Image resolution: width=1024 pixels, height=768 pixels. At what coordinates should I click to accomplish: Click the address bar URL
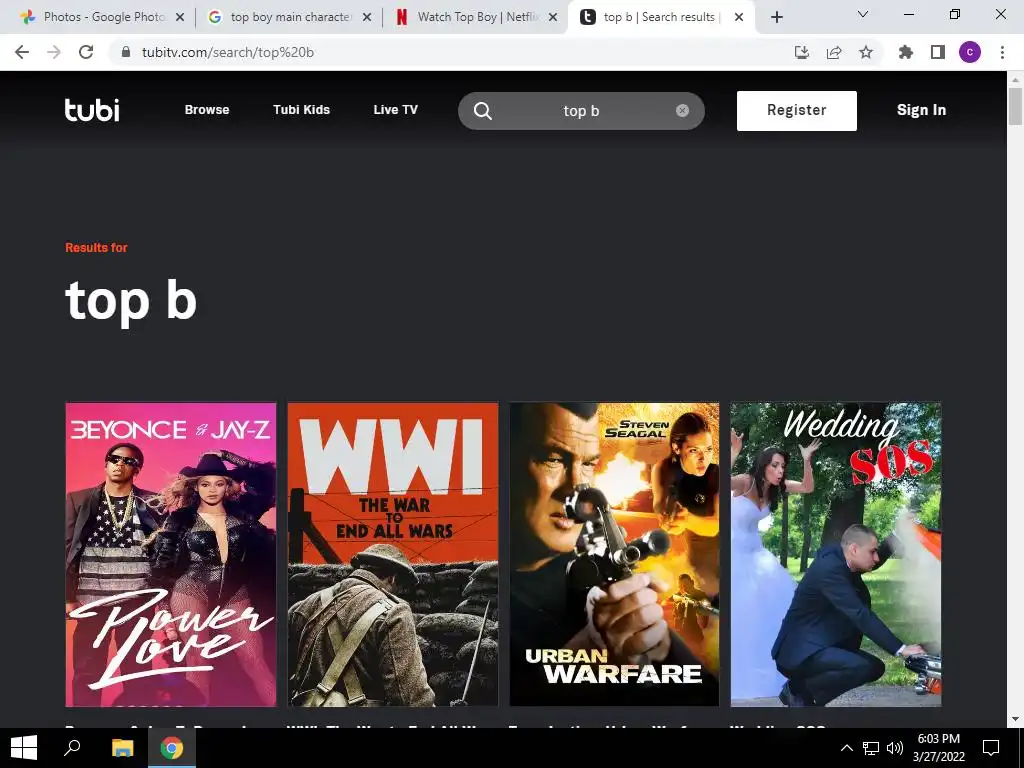coord(228,52)
